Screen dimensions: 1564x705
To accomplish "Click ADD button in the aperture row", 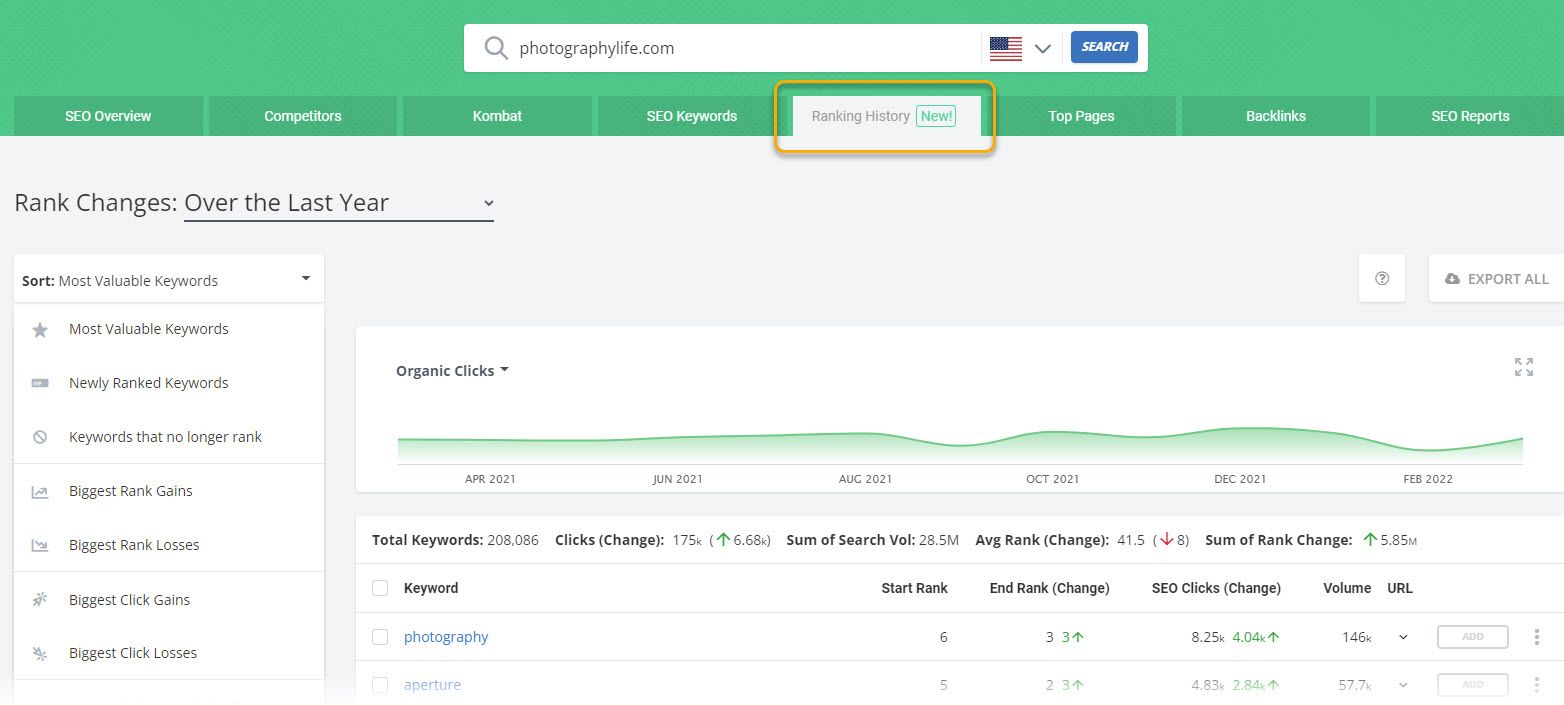I will tap(1473, 685).
